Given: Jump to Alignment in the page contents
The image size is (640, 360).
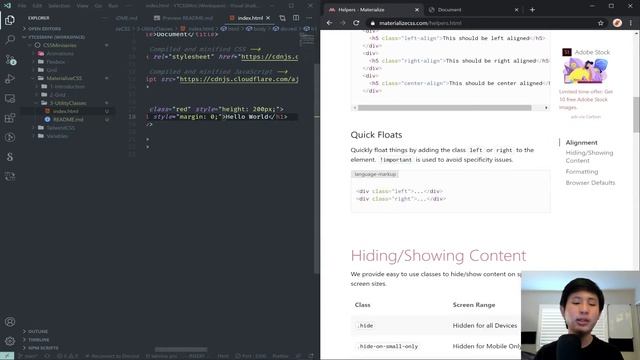Looking at the screenshot, I should click(x=581, y=142).
